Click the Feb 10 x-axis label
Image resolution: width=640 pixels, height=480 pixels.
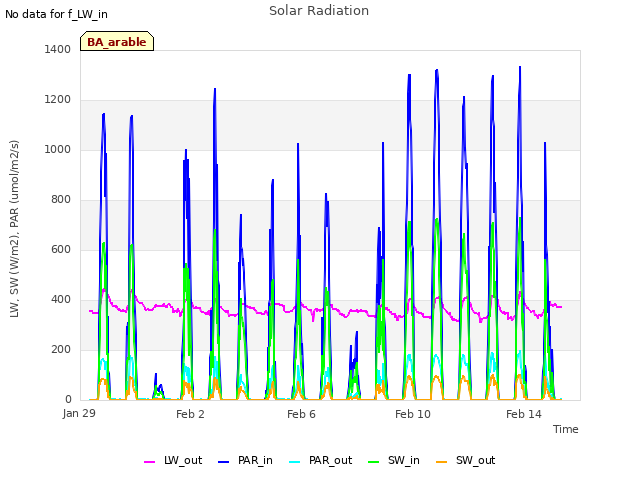tap(413, 414)
